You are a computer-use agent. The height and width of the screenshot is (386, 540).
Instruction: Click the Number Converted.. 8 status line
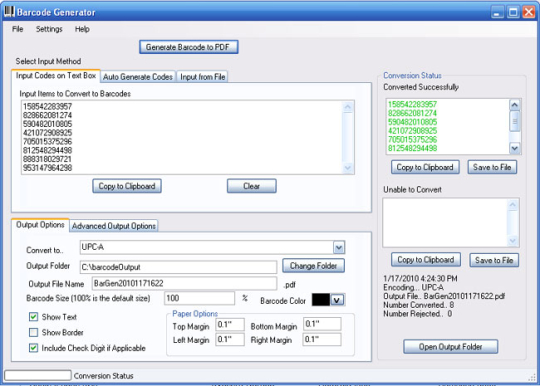click(418, 305)
